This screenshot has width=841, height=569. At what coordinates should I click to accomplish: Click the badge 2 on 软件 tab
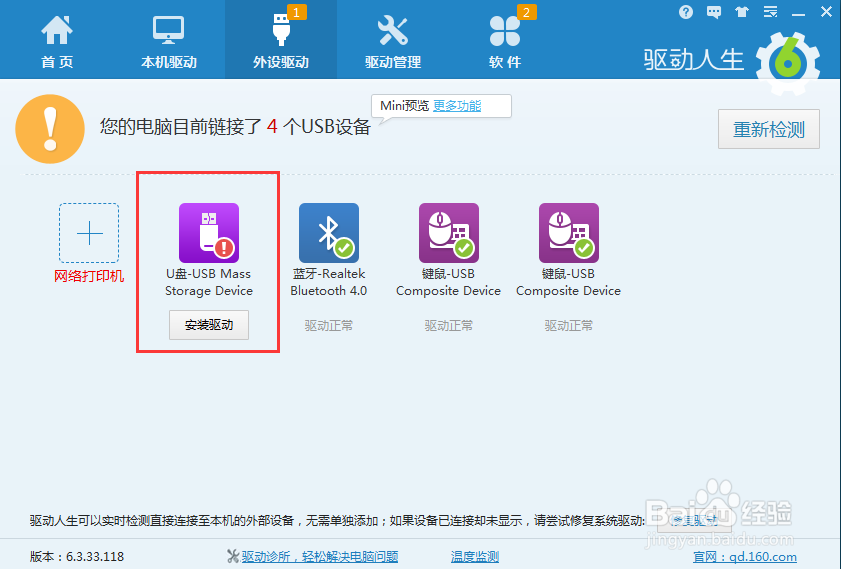coord(526,12)
